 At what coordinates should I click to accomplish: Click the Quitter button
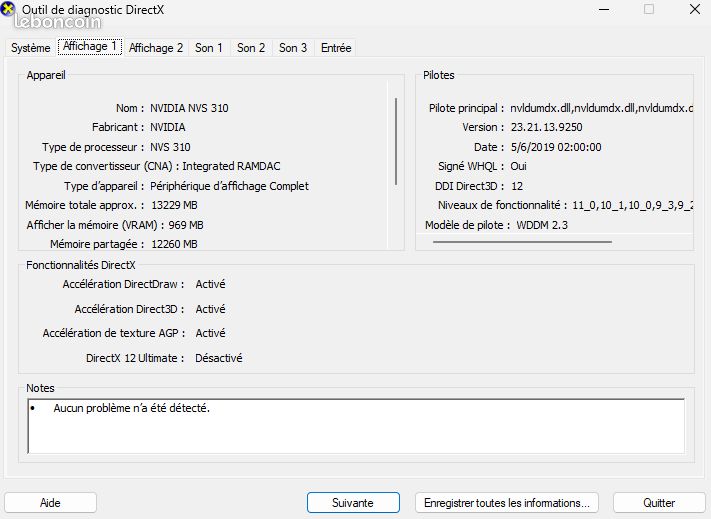click(x=659, y=503)
